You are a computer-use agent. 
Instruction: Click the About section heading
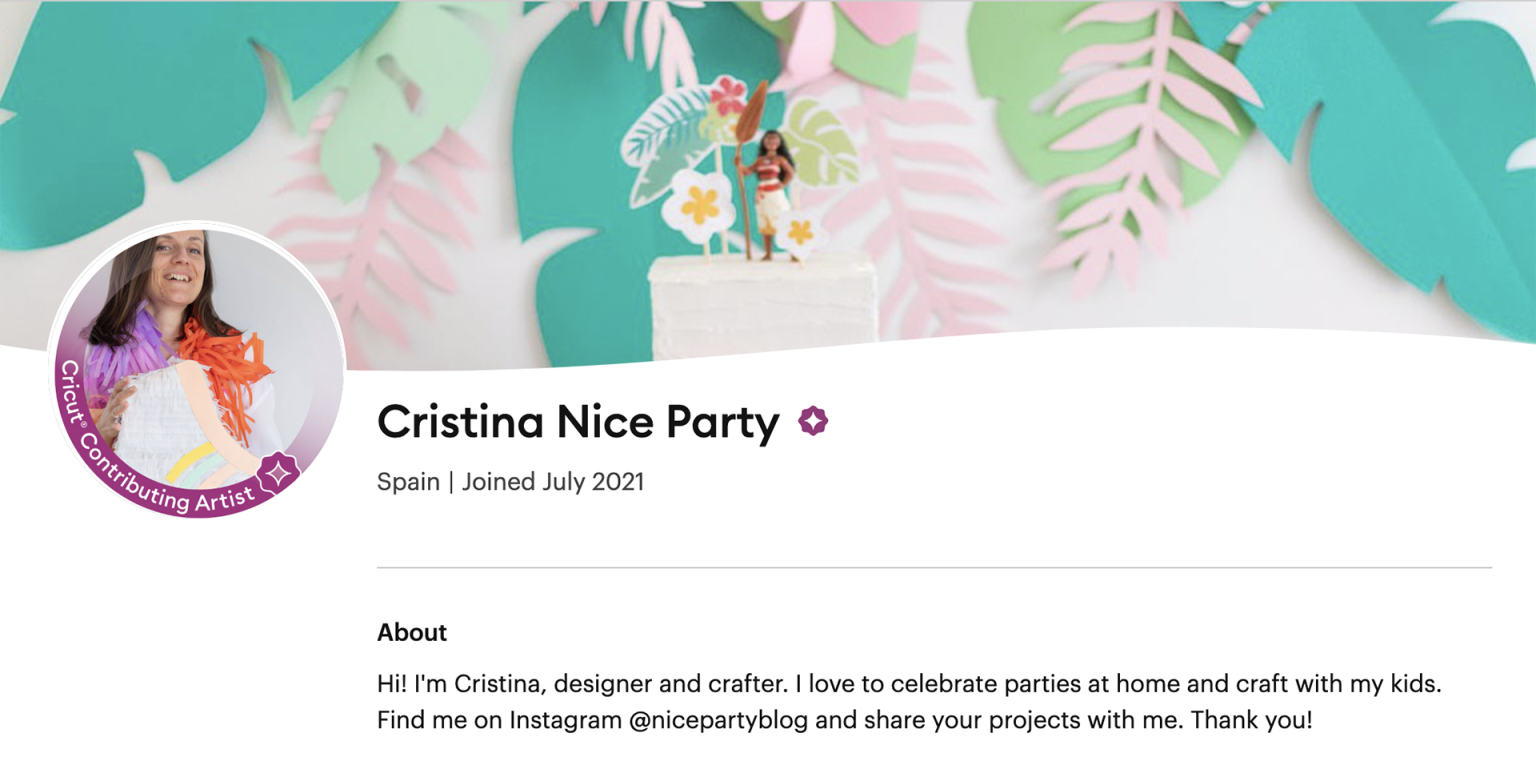click(412, 633)
